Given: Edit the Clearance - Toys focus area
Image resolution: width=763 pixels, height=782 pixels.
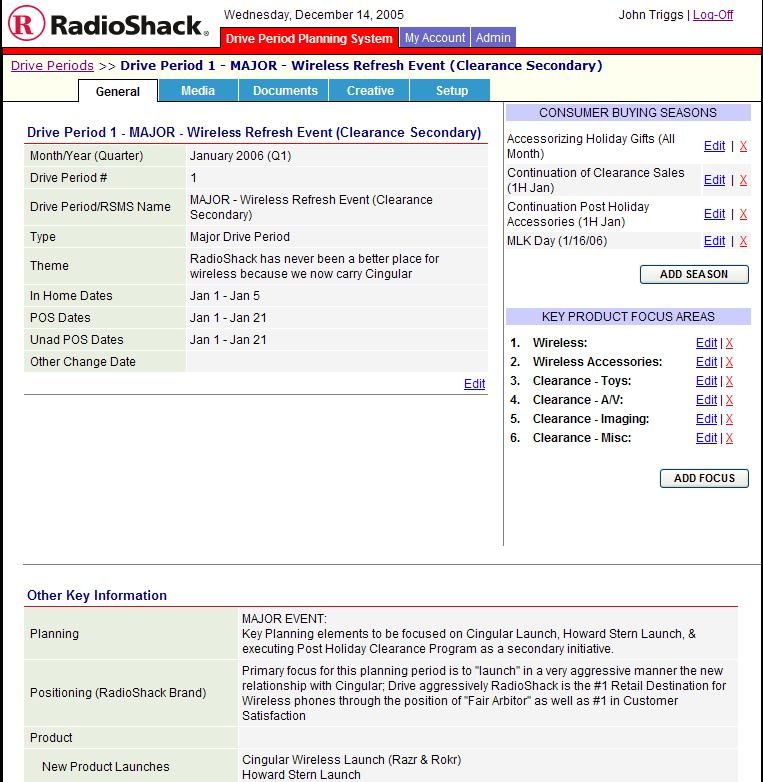Looking at the screenshot, I should [706, 381].
